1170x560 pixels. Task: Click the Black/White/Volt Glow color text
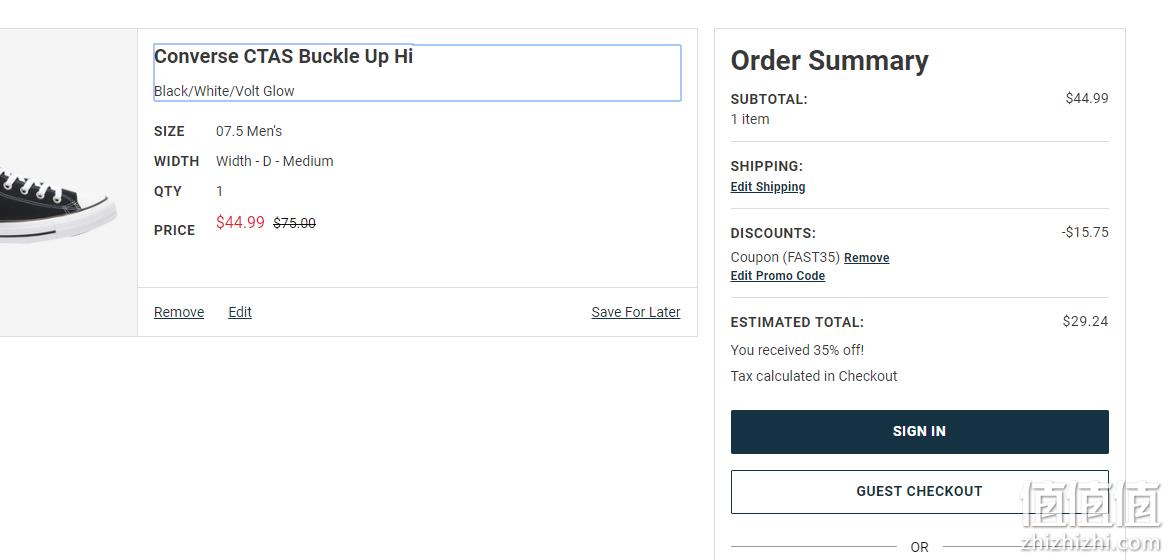(x=224, y=91)
